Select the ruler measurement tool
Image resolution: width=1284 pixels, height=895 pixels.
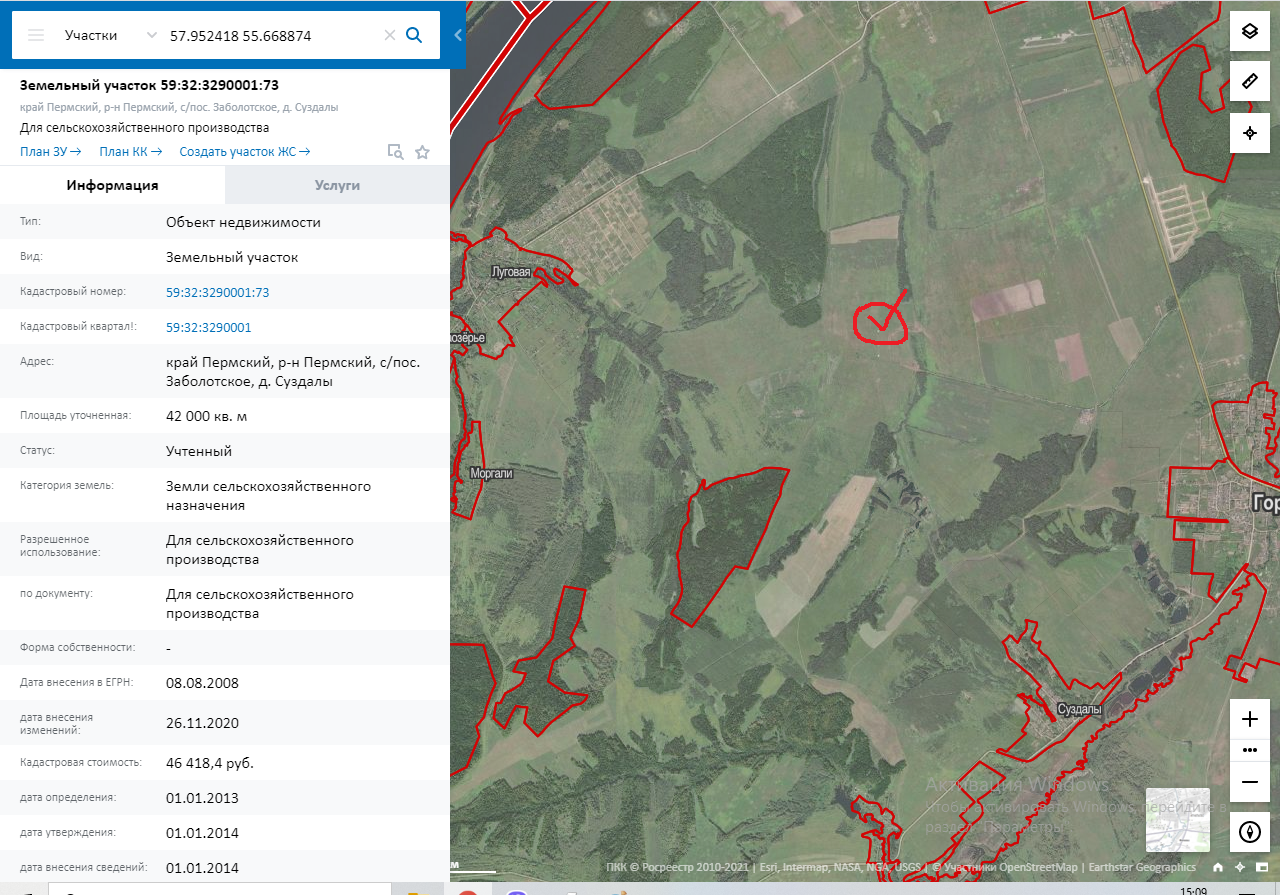pyautogui.click(x=1249, y=82)
